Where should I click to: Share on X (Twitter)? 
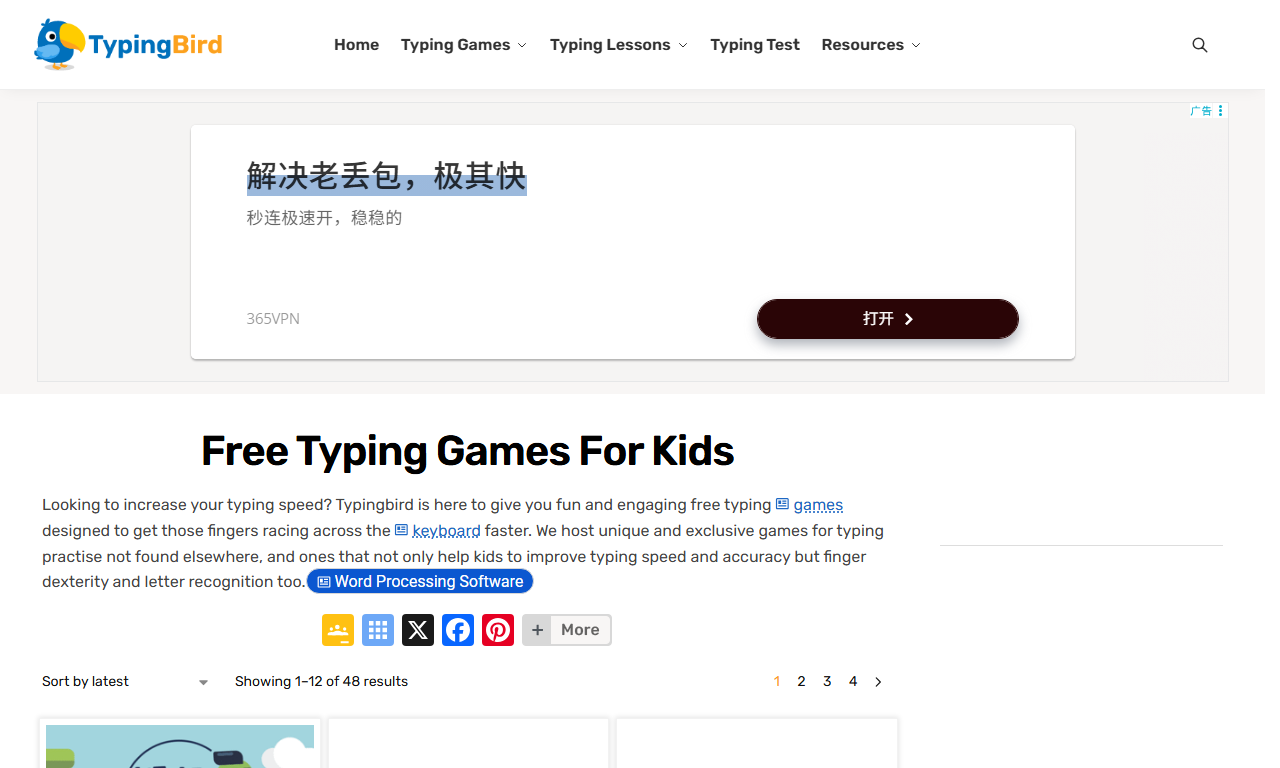(x=418, y=630)
